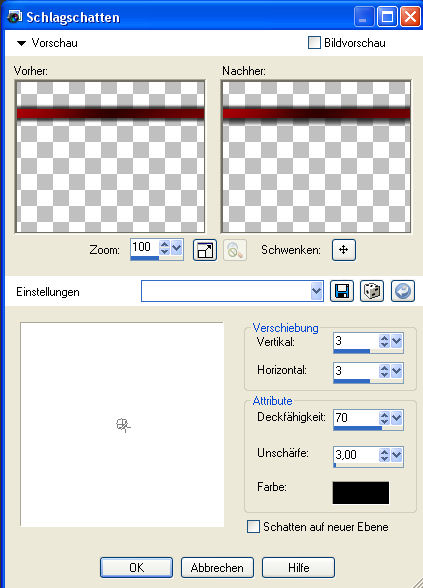Enable the Bildvorschau checkbox

pyautogui.click(x=314, y=43)
